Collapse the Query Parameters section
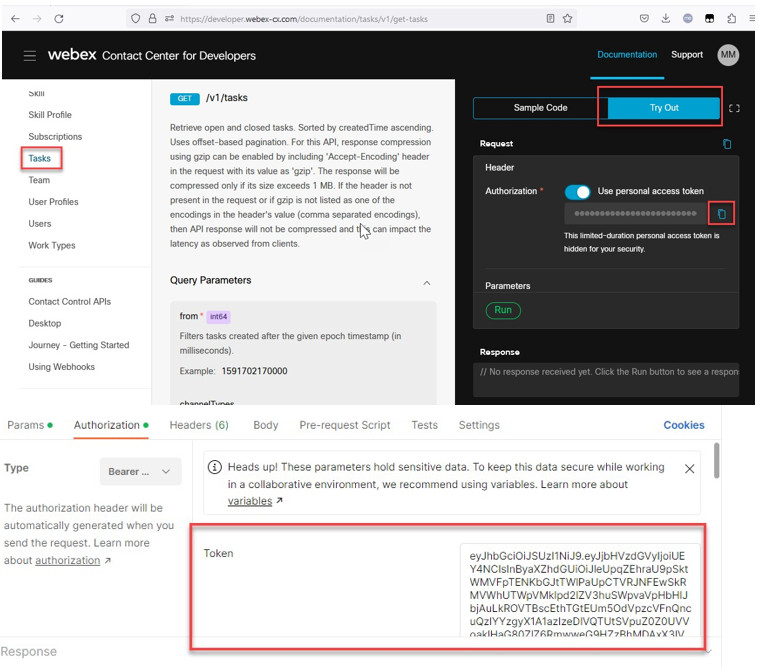The height and width of the screenshot is (670, 758). click(426, 283)
